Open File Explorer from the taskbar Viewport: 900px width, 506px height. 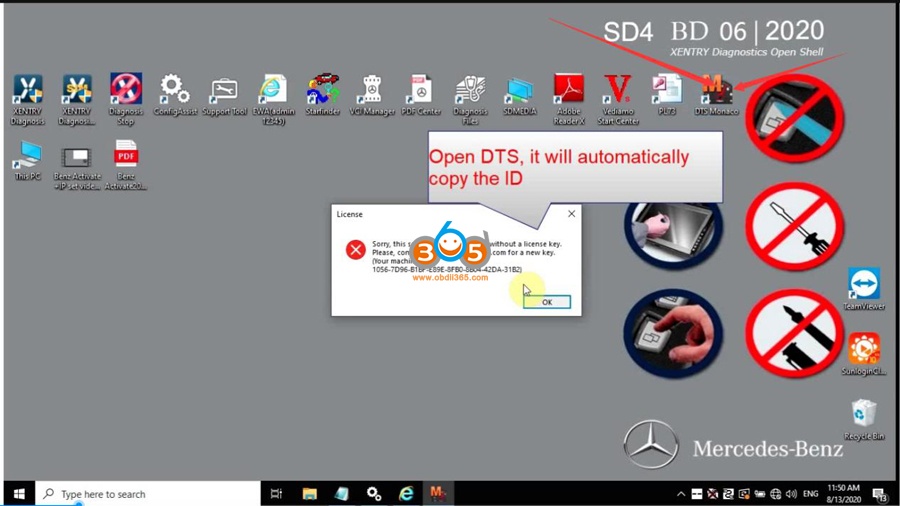click(x=309, y=493)
